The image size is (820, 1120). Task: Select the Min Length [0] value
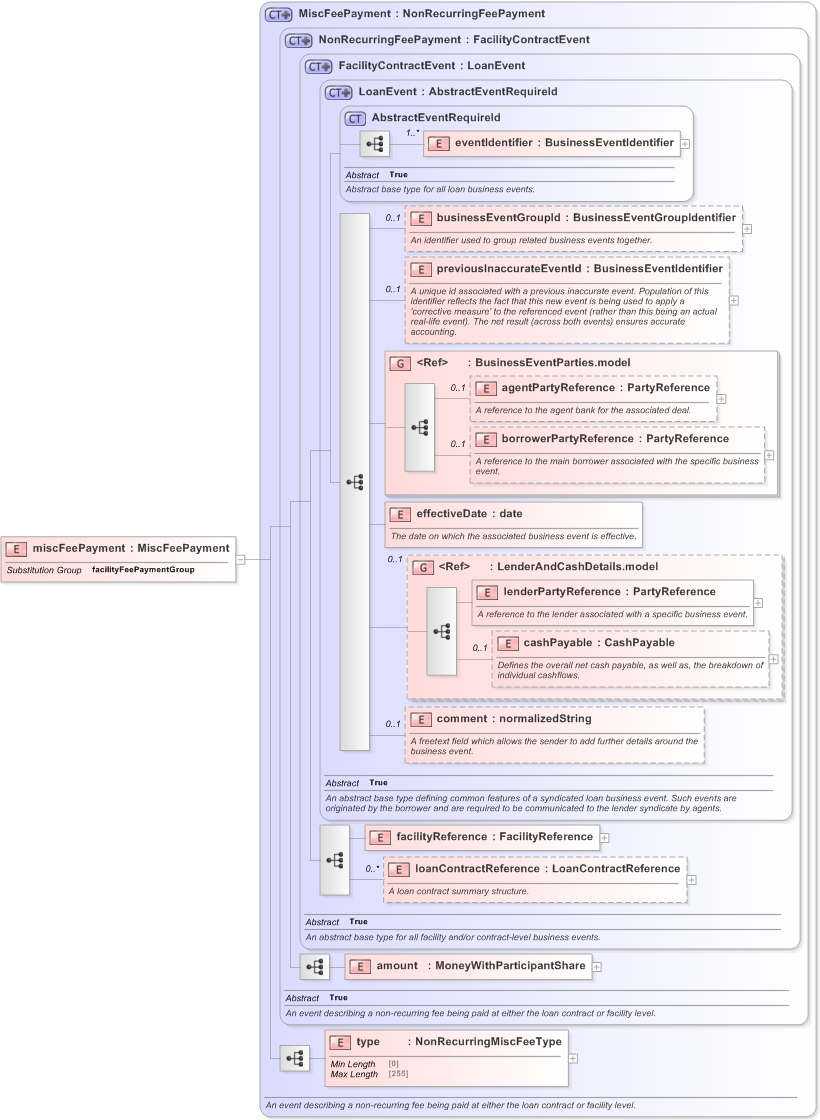394,1064
